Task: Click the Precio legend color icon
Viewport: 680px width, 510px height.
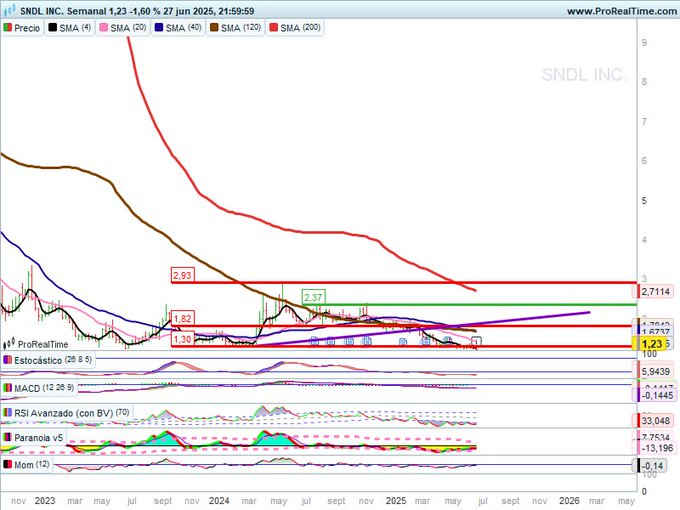Action: tap(7, 28)
